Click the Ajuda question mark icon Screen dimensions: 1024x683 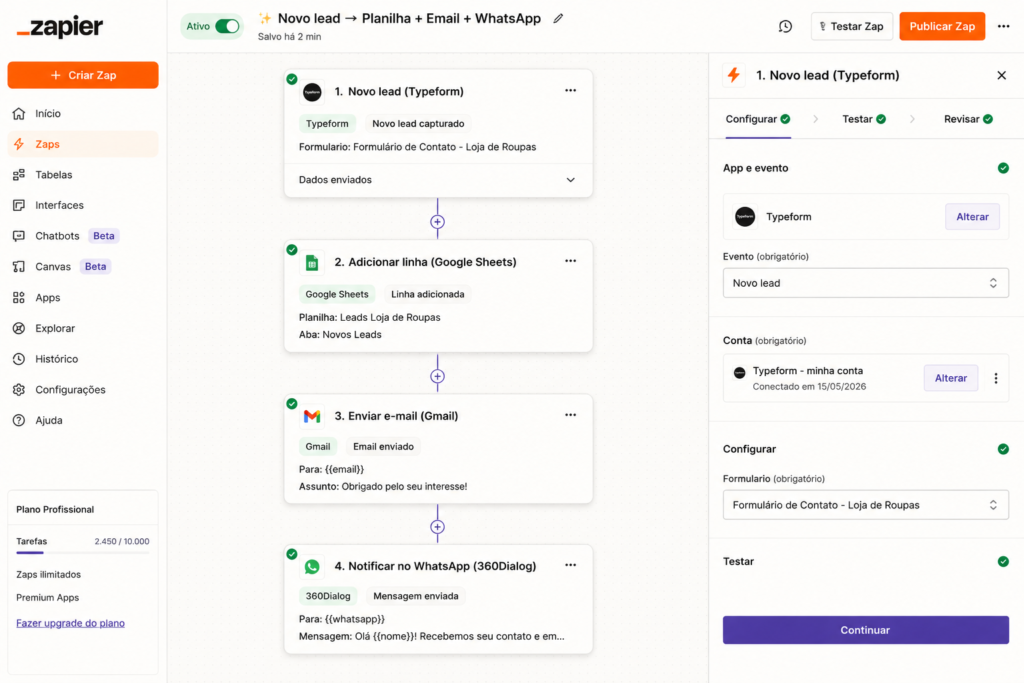click(19, 421)
